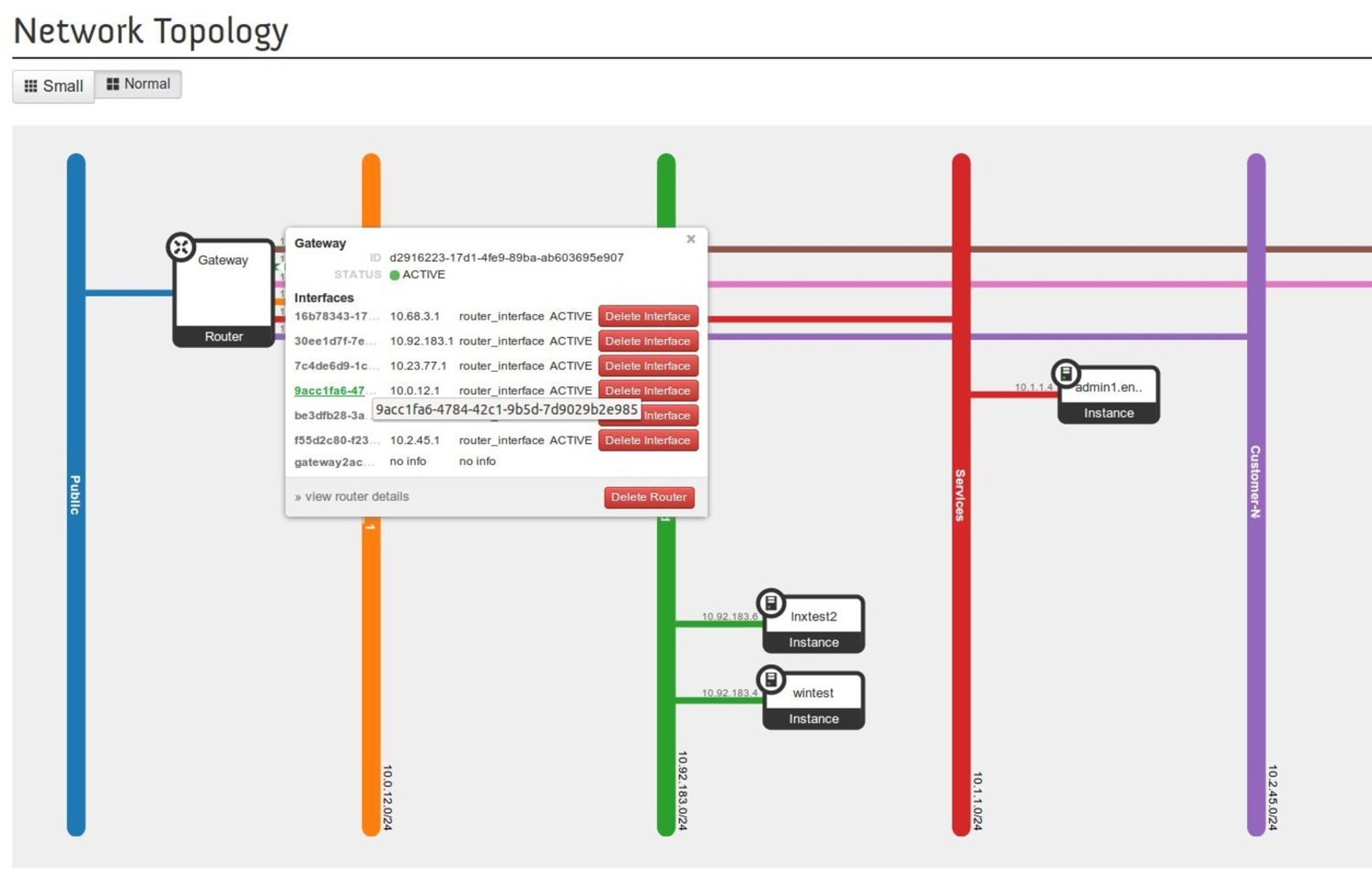1372x872 pixels.
Task: Click the tiles icon on Normal button
Action: tap(113, 84)
